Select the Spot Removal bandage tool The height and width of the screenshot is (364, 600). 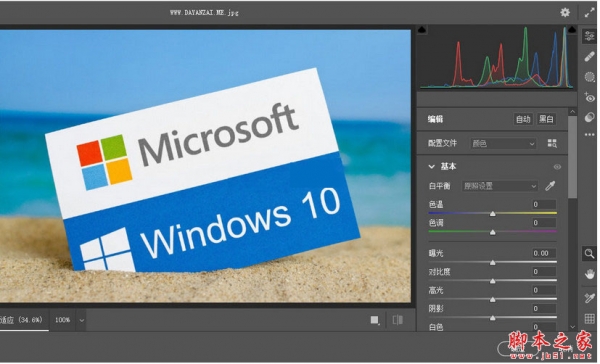click(x=589, y=57)
